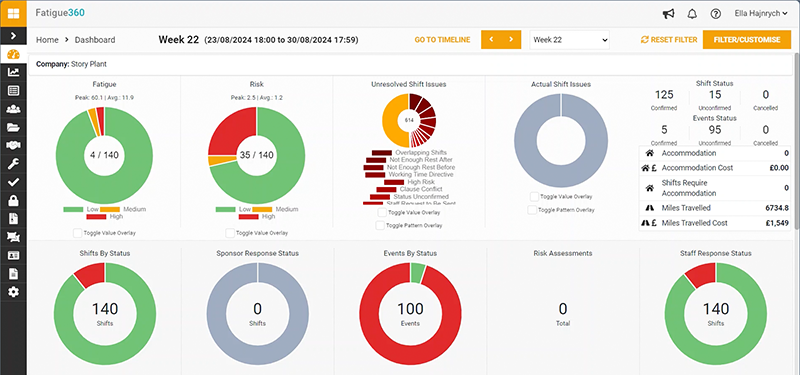Image resolution: width=800 pixels, height=375 pixels.
Task: Open the notifications bell icon
Action: coord(692,14)
